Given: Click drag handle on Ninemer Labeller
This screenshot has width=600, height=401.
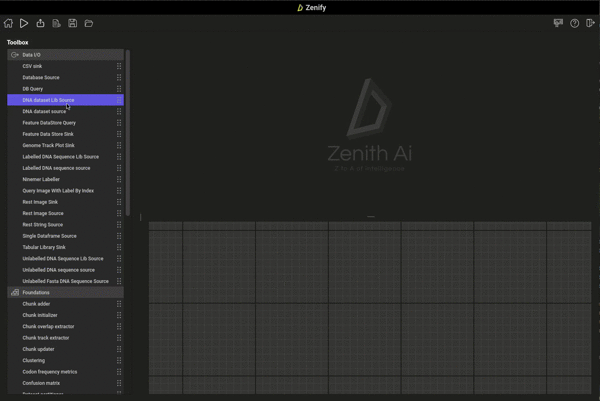Looking at the screenshot, I should pyautogui.click(x=119, y=179).
